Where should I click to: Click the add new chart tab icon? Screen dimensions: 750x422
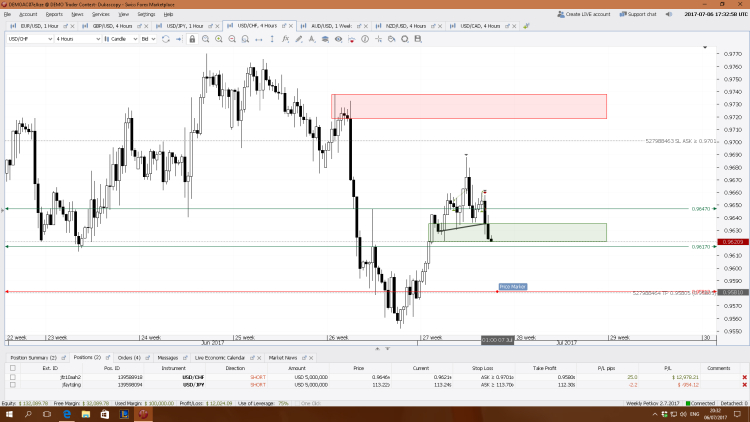click(x=527, y=26)
